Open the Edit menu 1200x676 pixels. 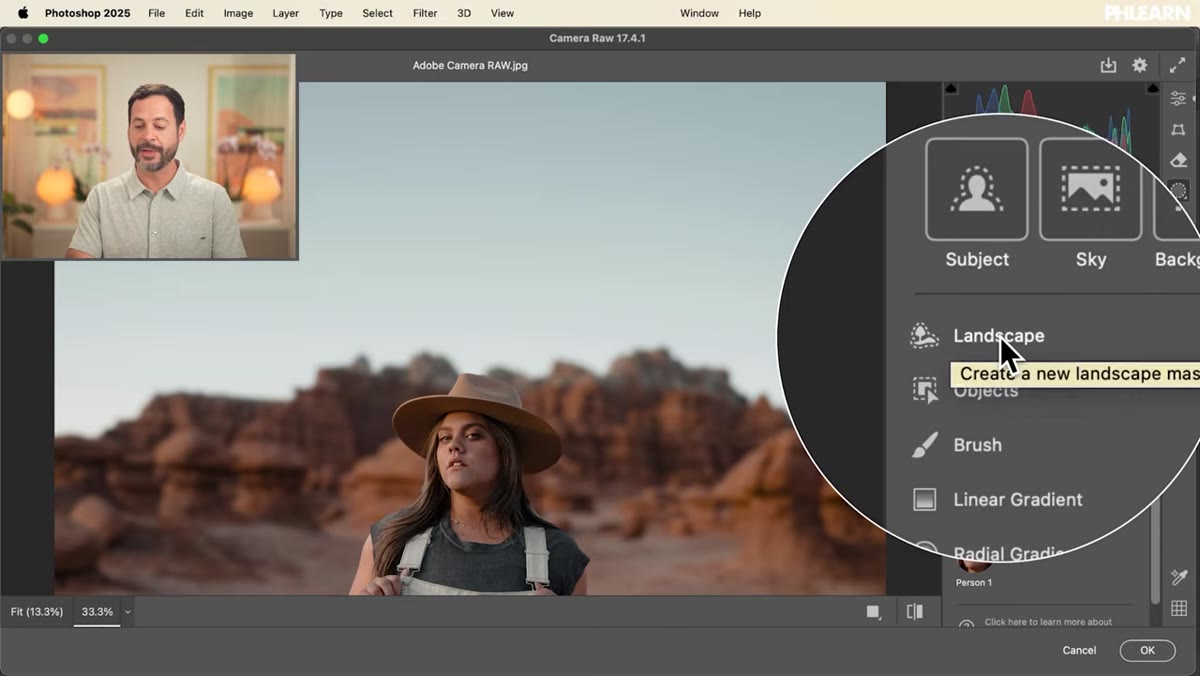click(x=194, y=13)
